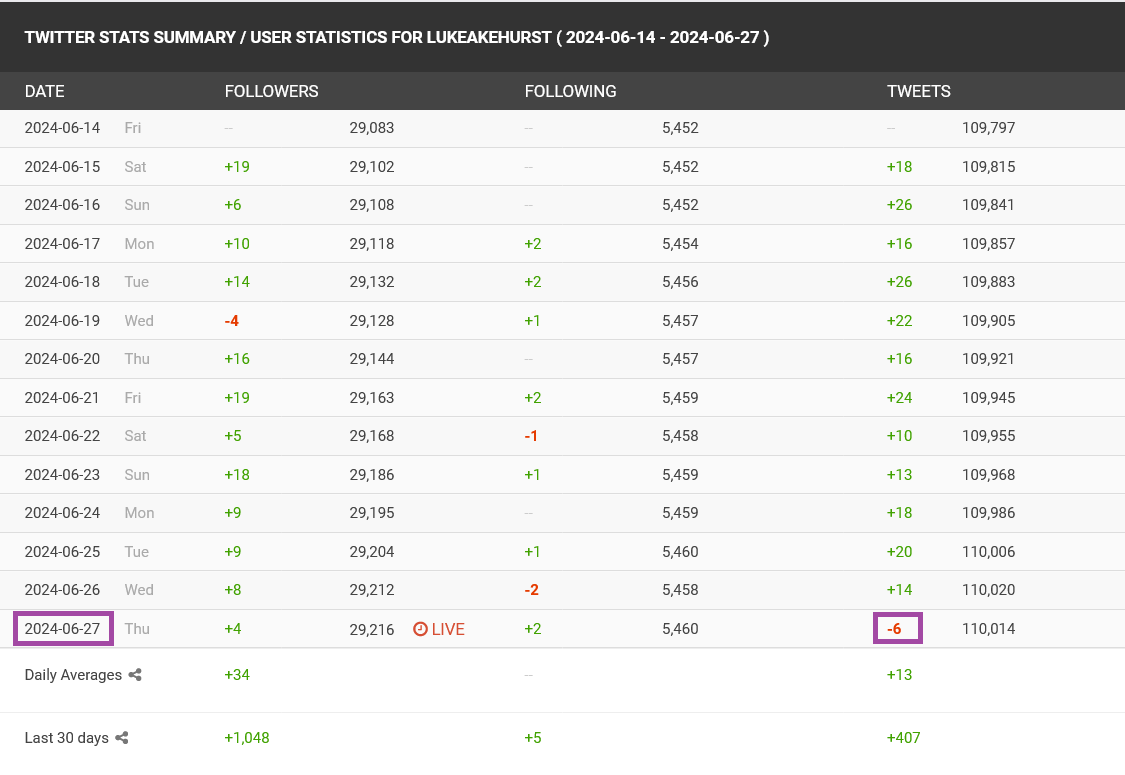Click the follower count 29,168
Image resolution: width=1125 pixels, height=775 pixels.
(x=372, y=436)
